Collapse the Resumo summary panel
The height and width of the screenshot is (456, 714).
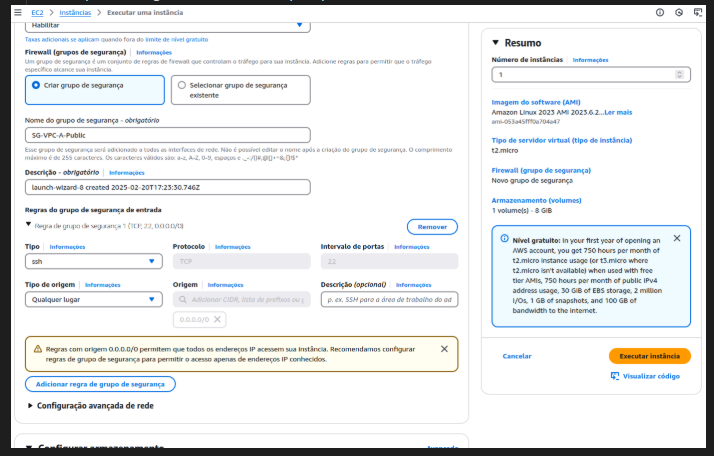[495, 43]
